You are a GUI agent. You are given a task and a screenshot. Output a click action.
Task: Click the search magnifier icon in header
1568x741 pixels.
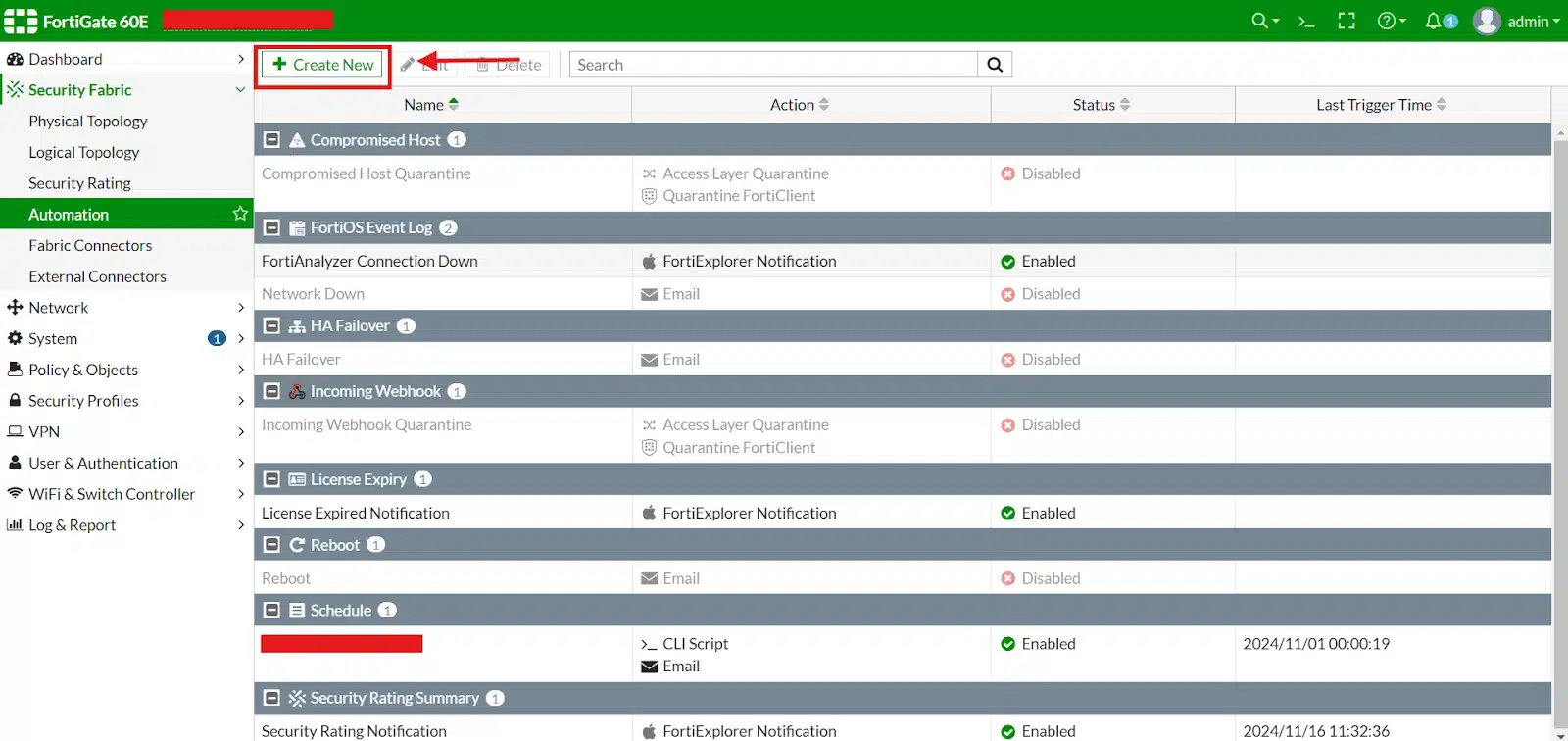[x=1260, y=21]
